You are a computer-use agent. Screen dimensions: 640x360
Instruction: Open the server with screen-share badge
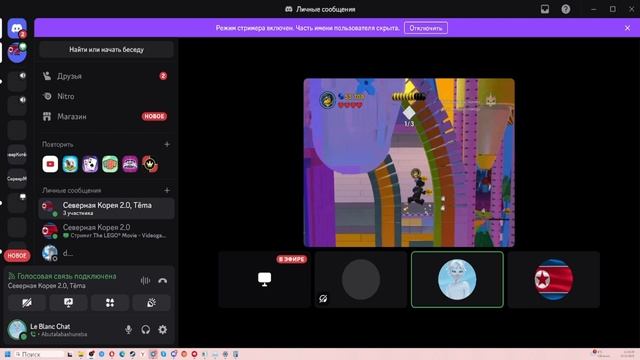tap(17, 203)
